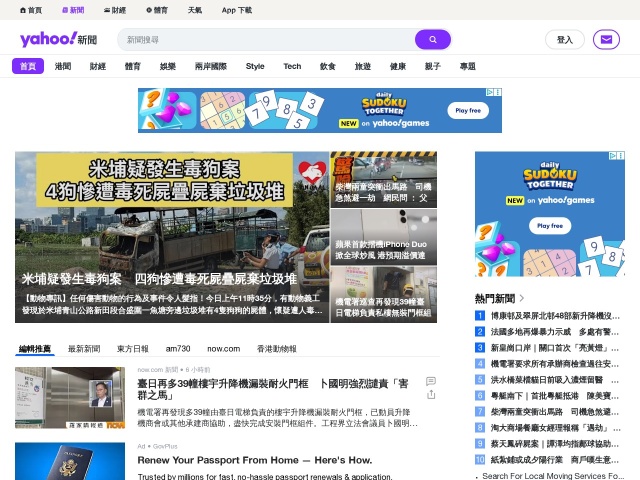The image size is (640, 480).
Task: Open 財經 in the top bar
Action: (115, 10)
